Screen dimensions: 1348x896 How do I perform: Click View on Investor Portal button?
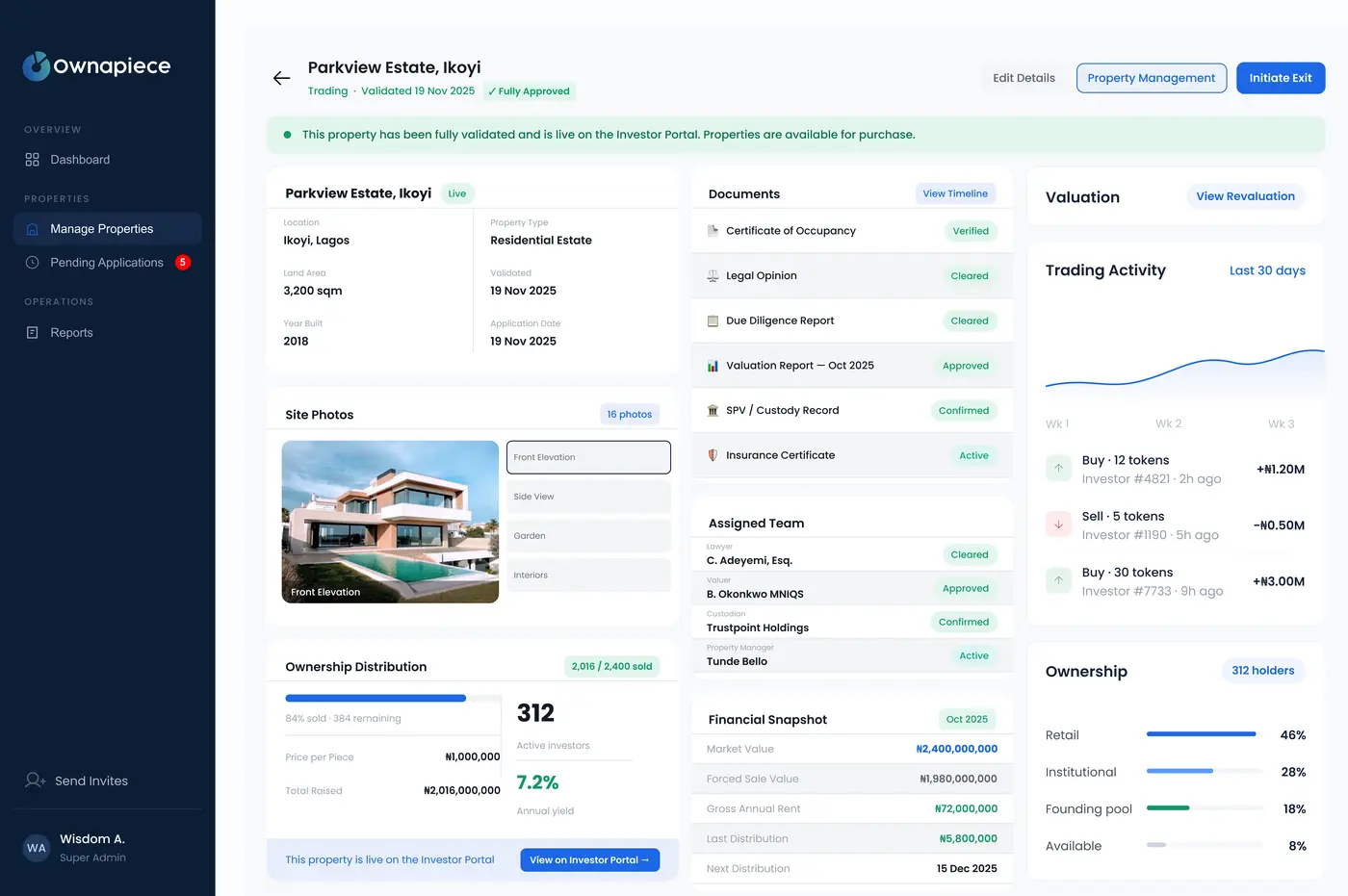[589, 860]
